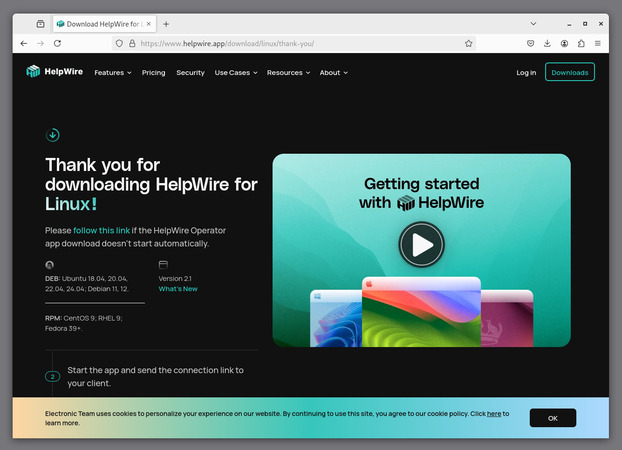Open the Security page
This screenshot has width=622, height=450.
pos(190,73)
